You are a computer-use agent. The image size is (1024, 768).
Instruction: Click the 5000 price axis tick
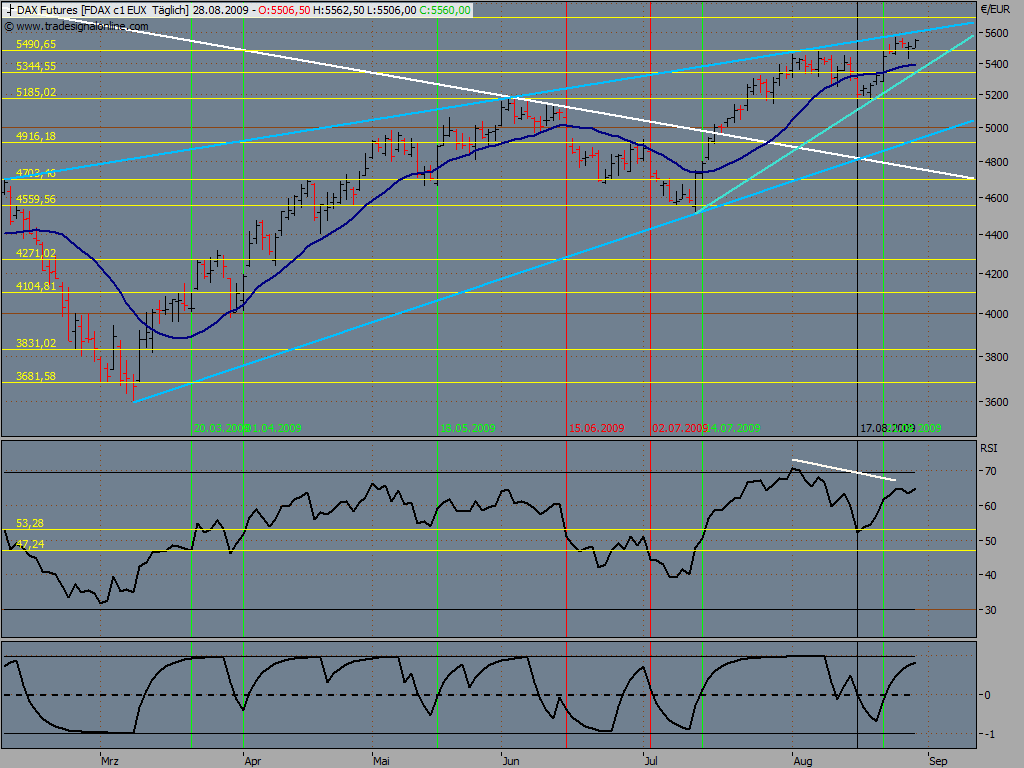coord(997,128)
